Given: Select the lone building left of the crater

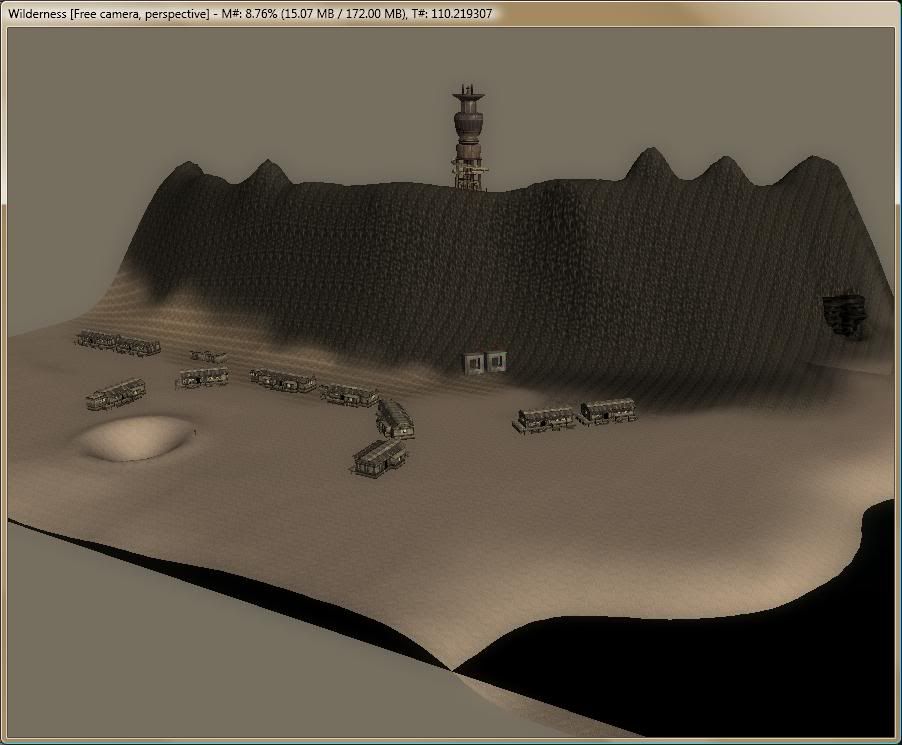Looking at the screenshot, I should coord(115,393).
